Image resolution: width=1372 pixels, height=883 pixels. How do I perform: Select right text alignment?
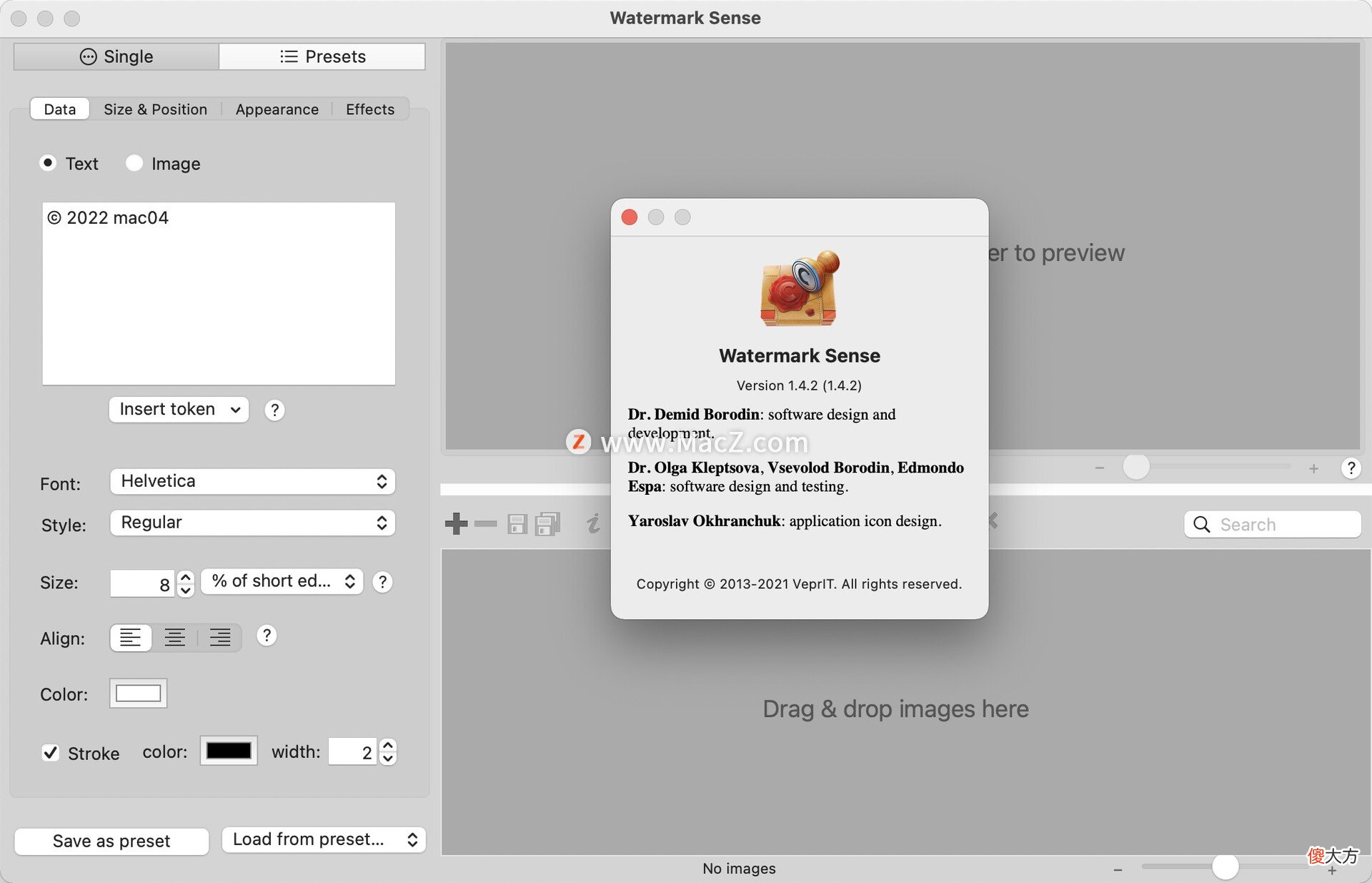pyautogui.click(x=219, y=637)
